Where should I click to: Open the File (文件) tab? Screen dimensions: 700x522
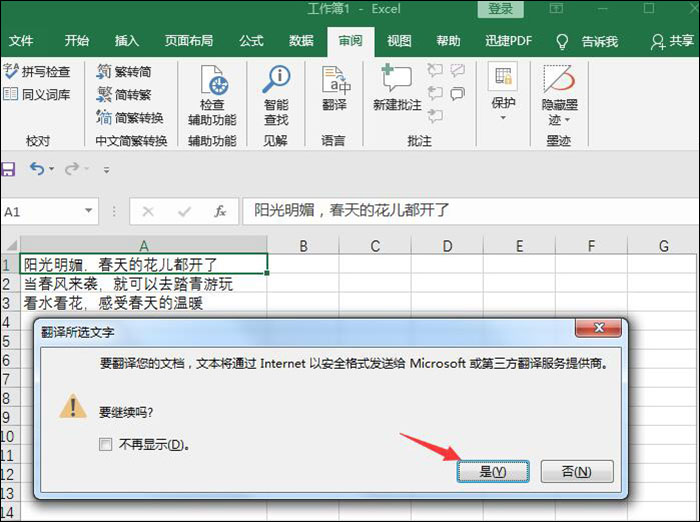(21, 42)
